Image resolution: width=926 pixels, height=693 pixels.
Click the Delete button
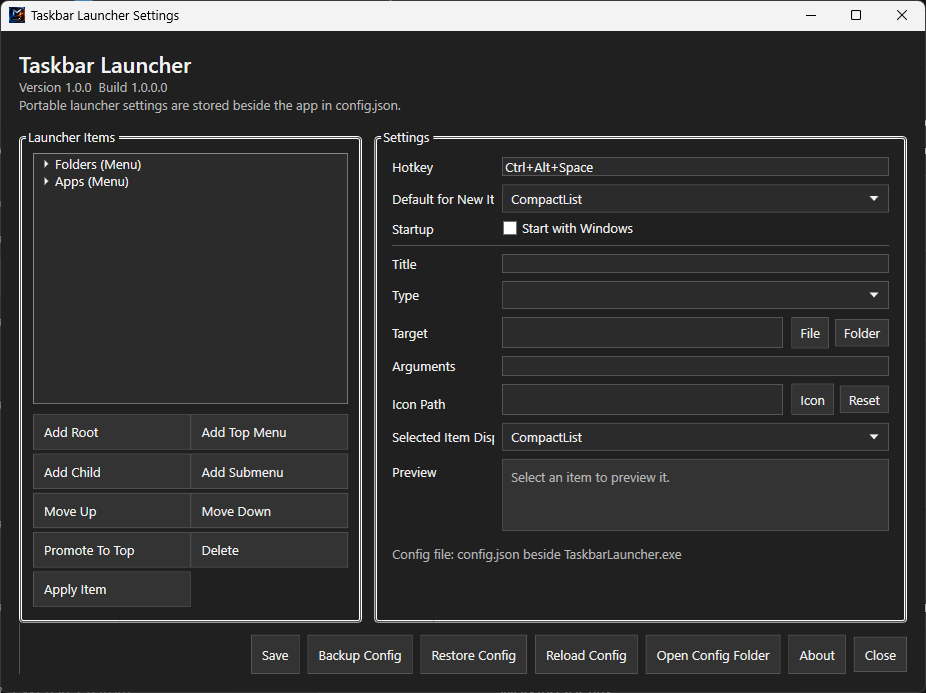tap(269, 550)
